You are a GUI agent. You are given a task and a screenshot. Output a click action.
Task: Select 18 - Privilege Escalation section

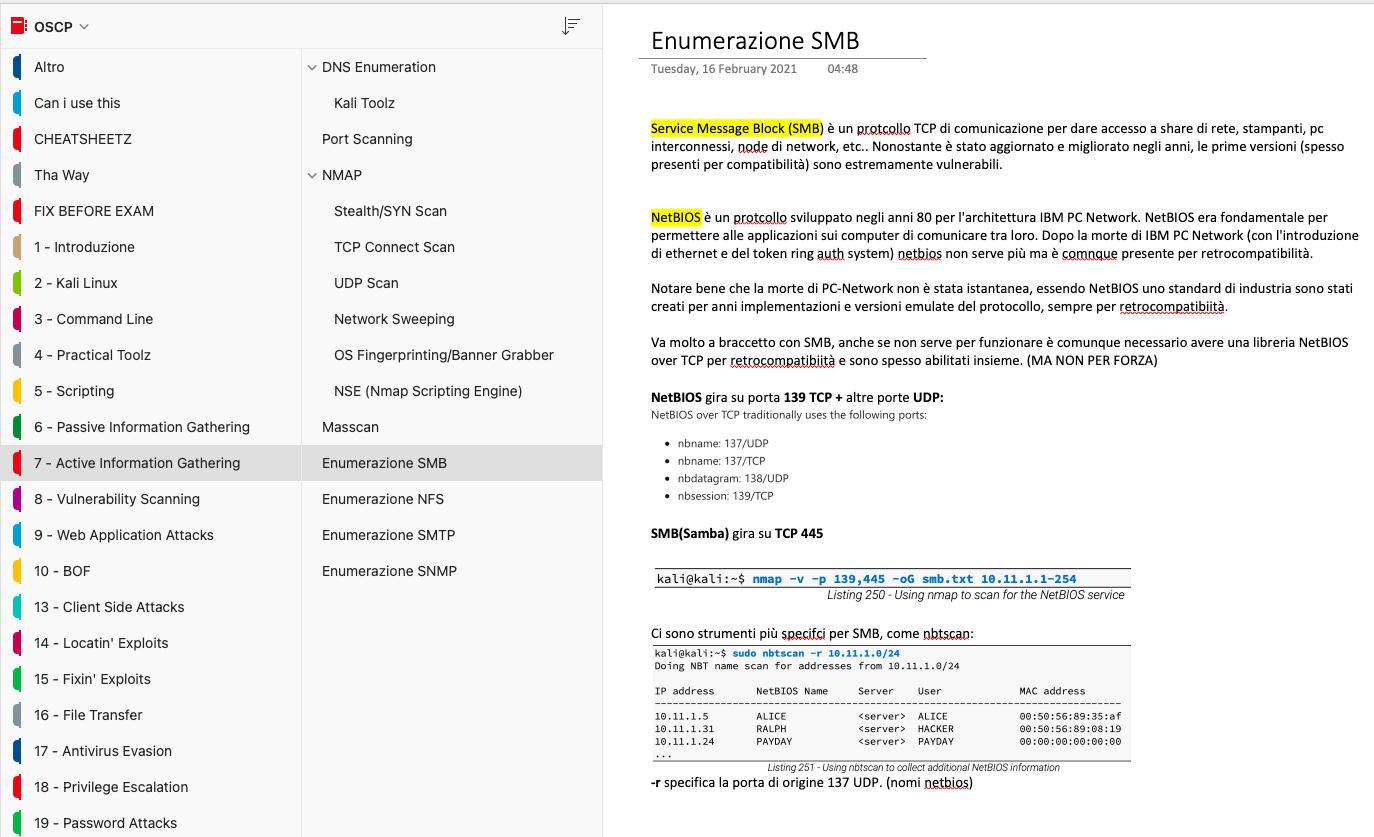[151, 787]
